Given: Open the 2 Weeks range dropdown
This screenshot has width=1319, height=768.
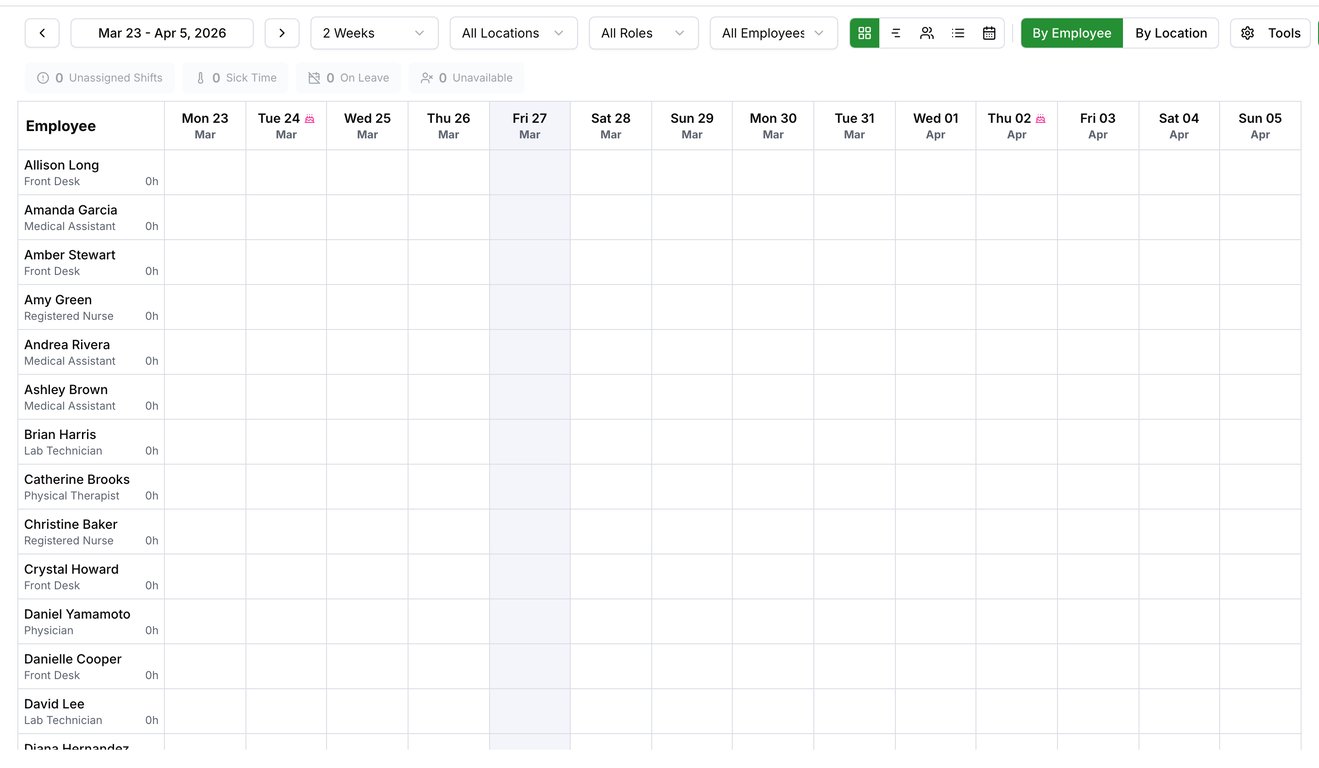Looking at the screenshot, I should (x=374, y=33).
